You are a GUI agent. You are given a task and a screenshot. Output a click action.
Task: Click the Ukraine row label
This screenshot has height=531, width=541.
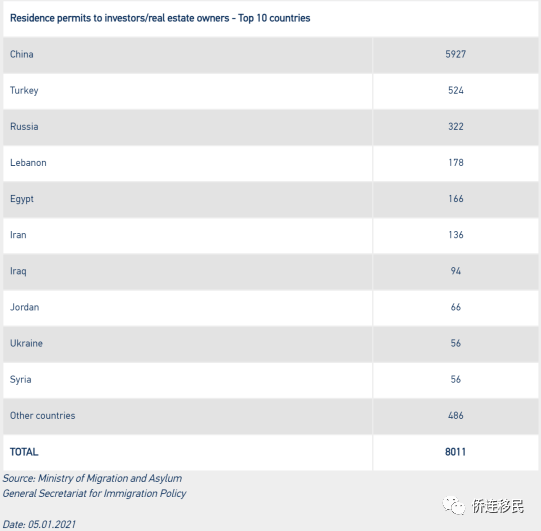pos(27,343)
